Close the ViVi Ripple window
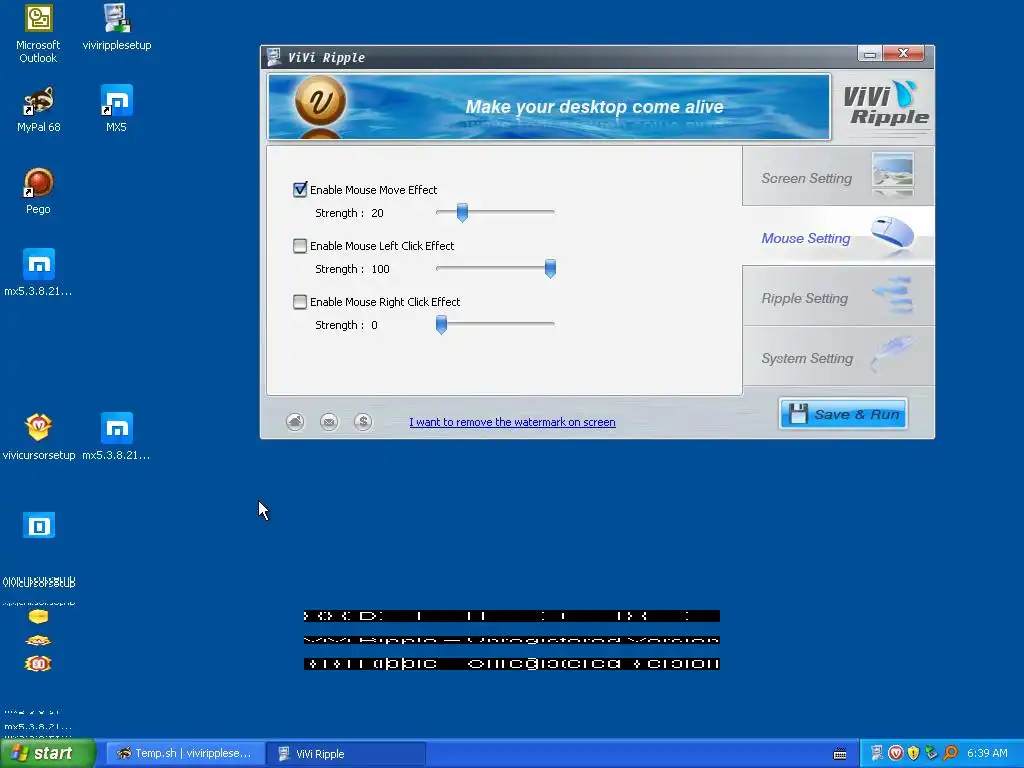1024x768 pixels. 903,54
